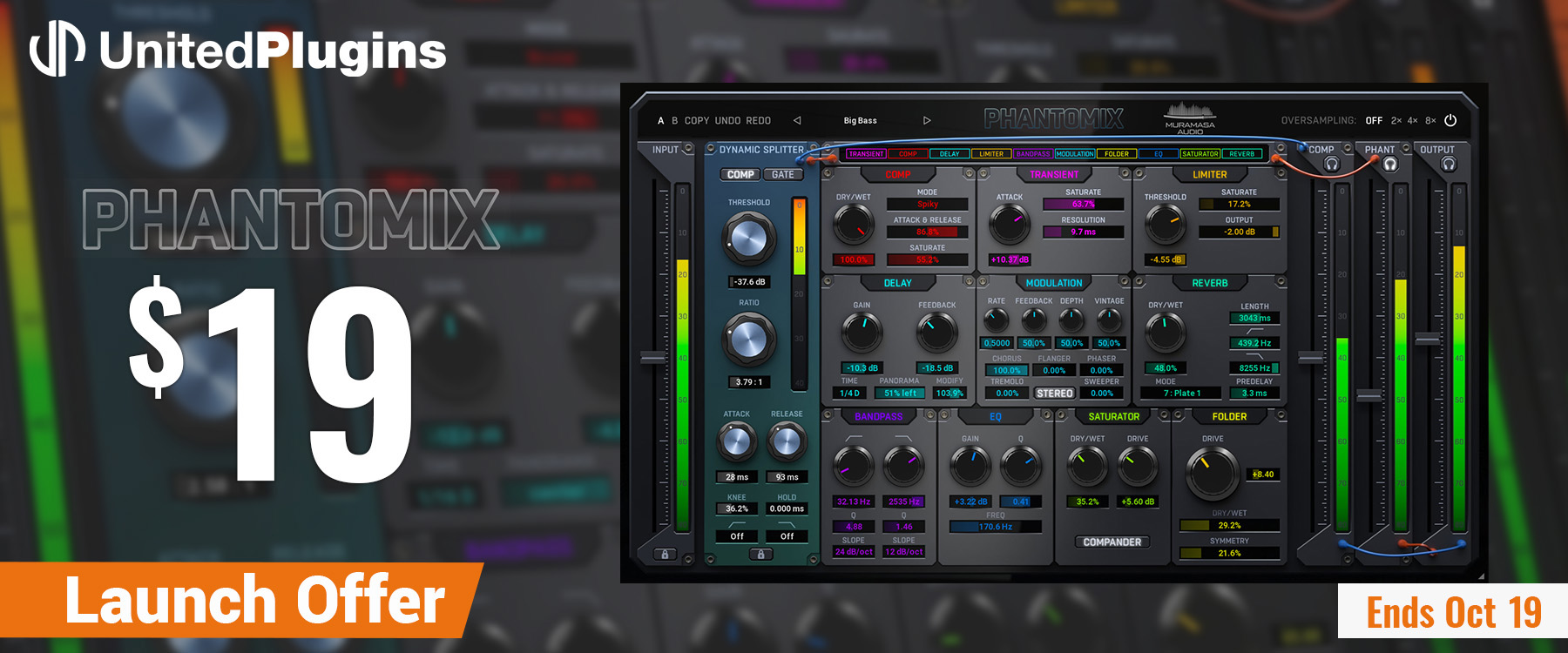This screenshot has width=1568, height=653.
Task: Click the INPUT level fader handle
Action: [653, 357]
